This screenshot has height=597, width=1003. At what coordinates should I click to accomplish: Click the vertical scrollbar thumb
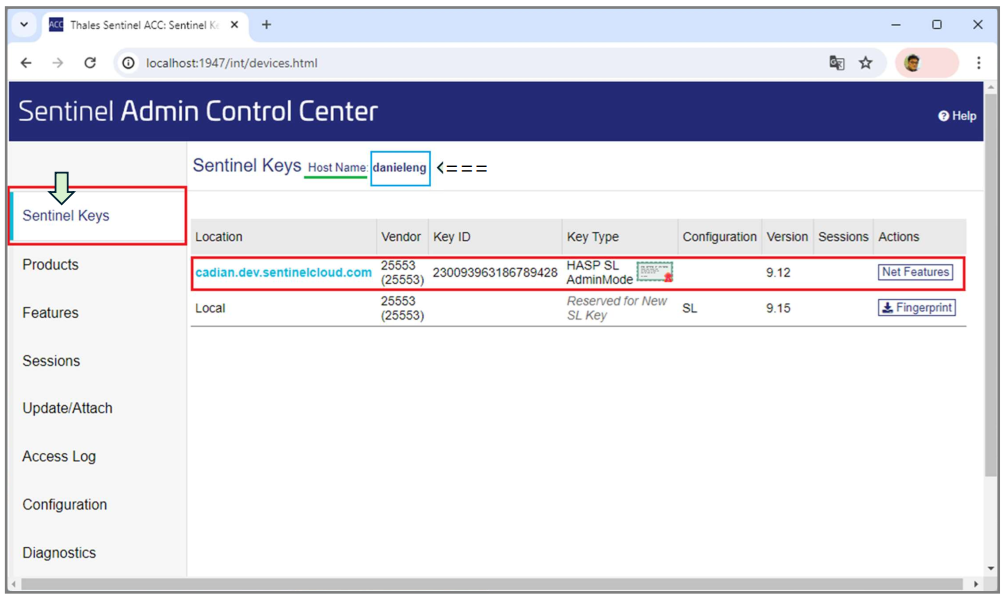991,285
